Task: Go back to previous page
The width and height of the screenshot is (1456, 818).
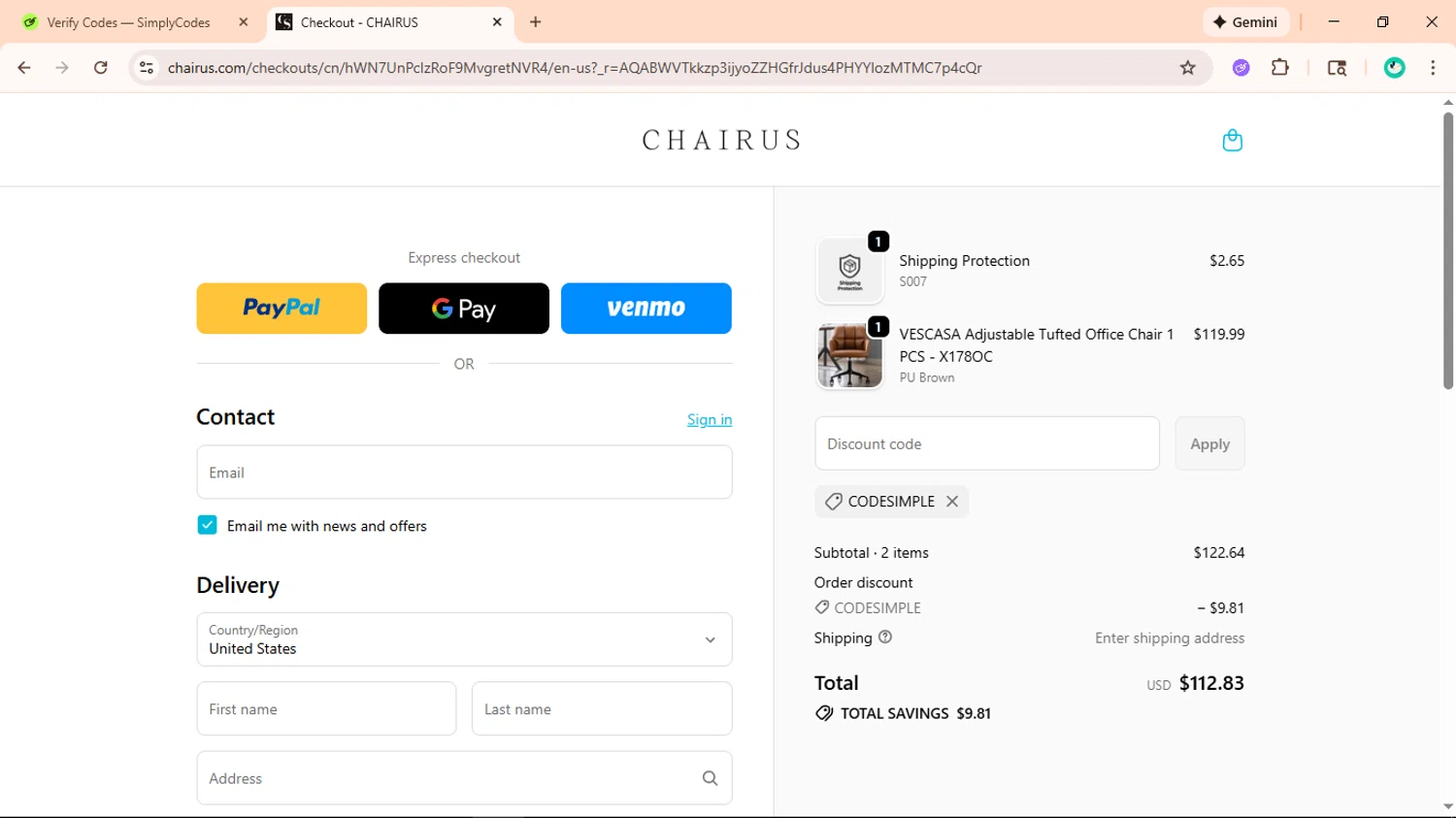Action: pyautogui.click(x=24, y=68)
